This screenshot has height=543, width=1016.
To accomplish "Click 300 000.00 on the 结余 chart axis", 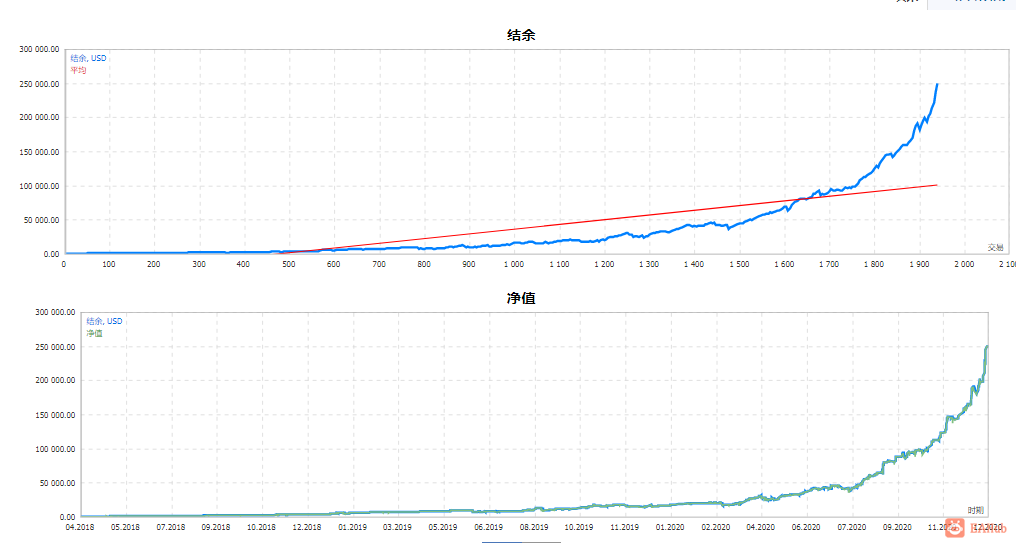I will 39,49.
